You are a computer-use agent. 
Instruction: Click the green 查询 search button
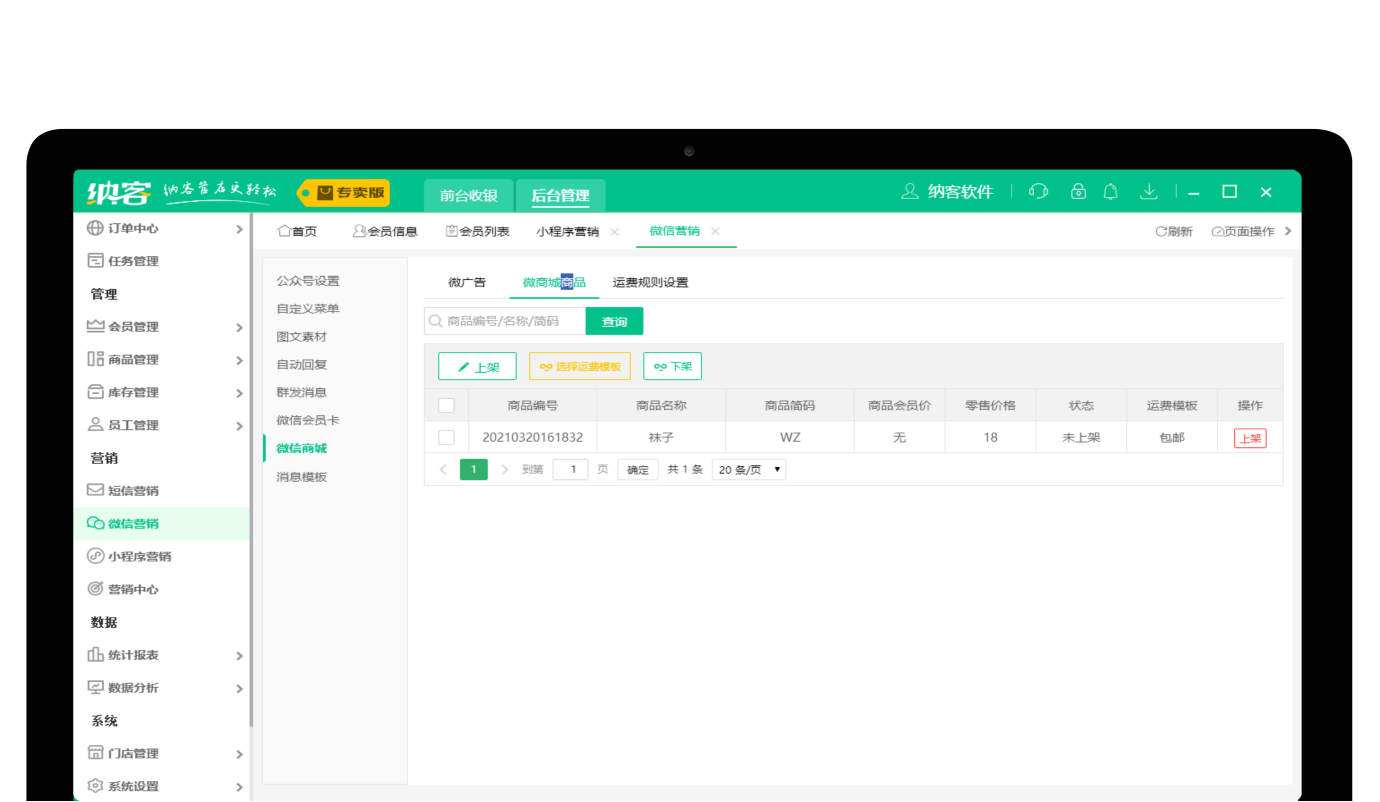click(x=614, y=321)
